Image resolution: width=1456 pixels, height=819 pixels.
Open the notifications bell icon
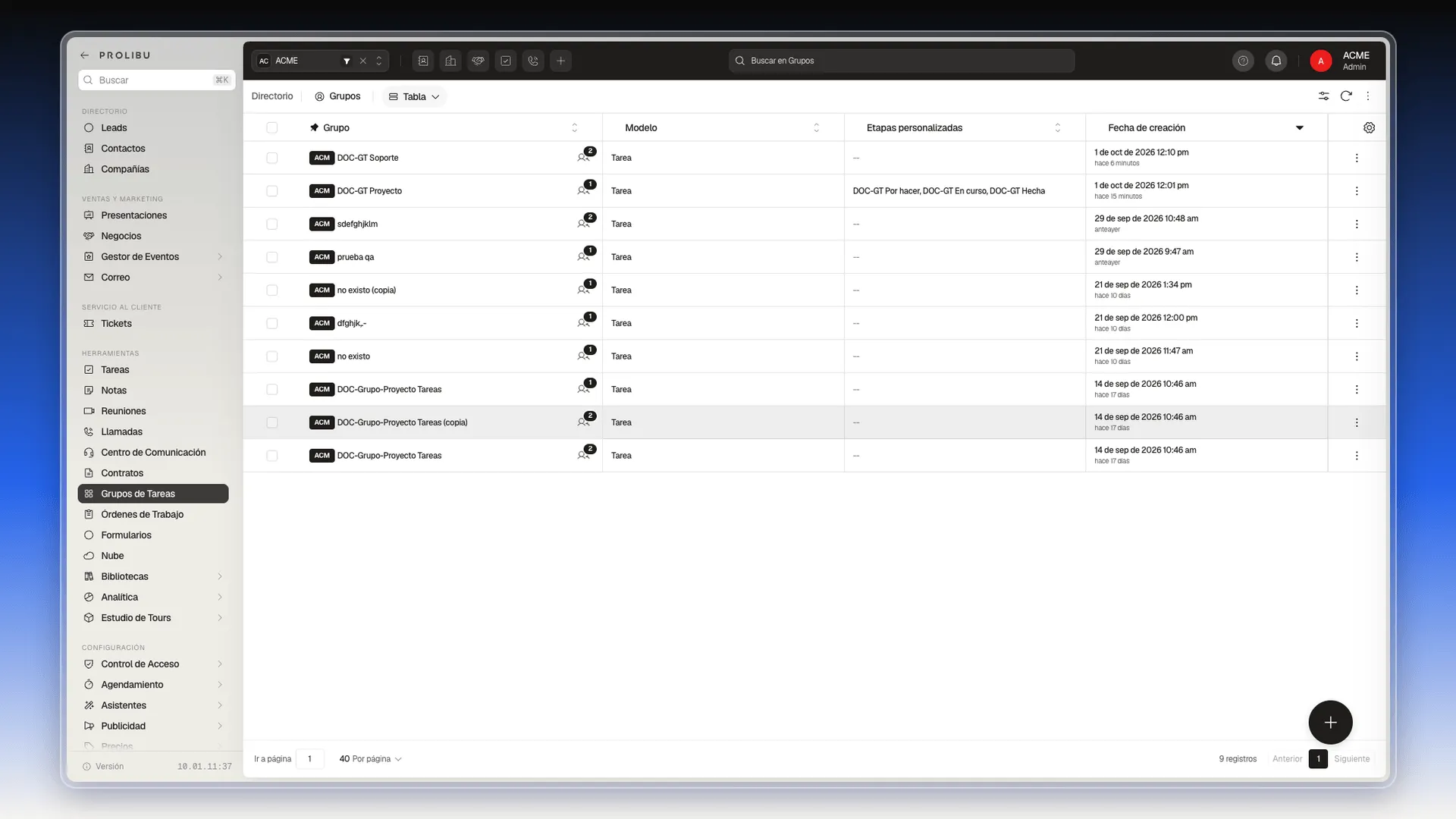coord(1276,61)
